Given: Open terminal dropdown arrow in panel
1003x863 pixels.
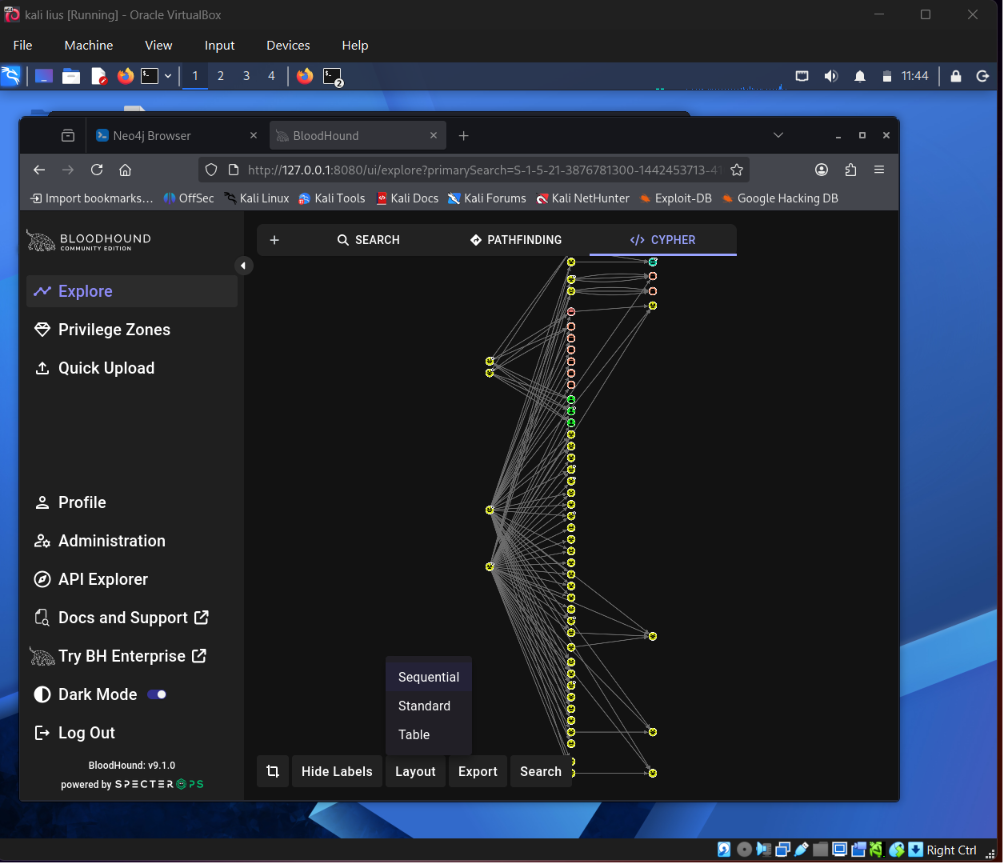Looking at the screenshot, I should 168,76.
